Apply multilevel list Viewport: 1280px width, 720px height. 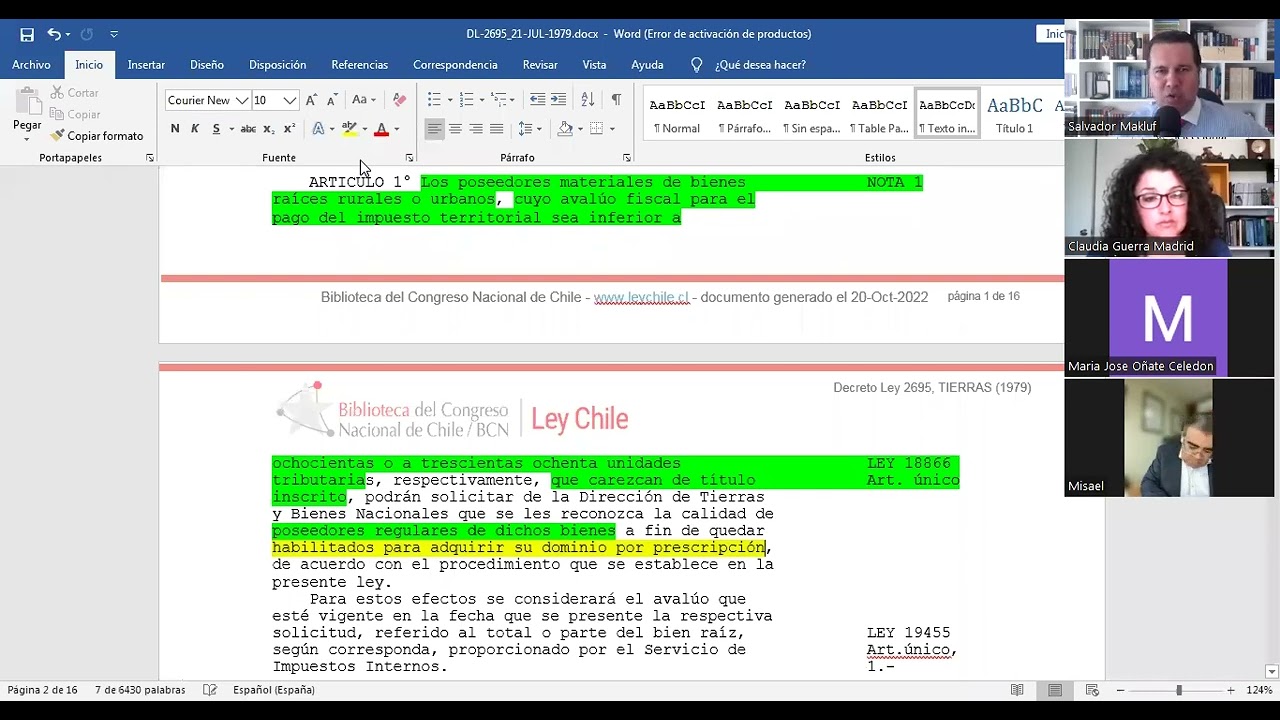[499, 100]
